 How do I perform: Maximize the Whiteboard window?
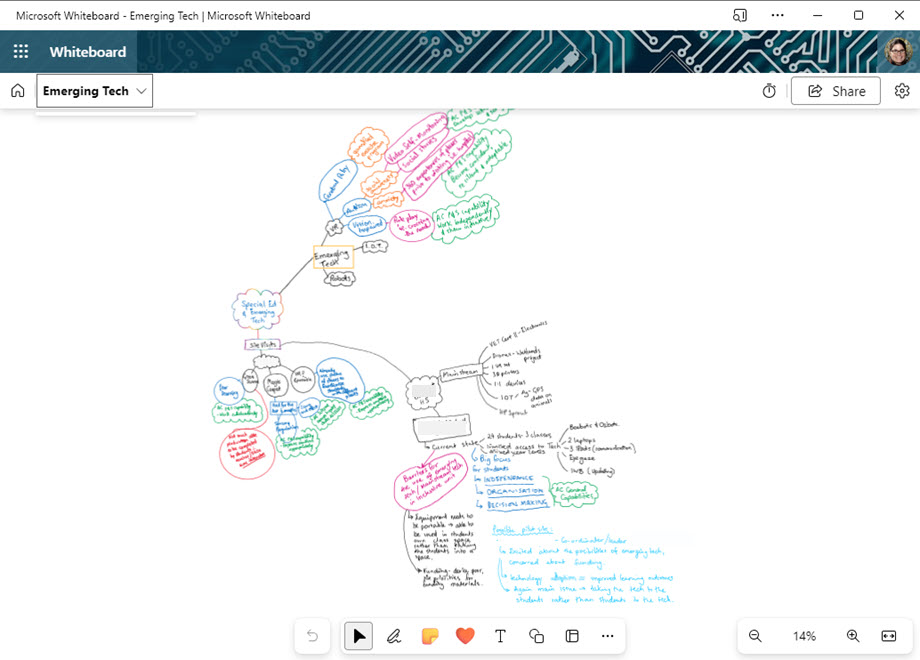[858, 15]
